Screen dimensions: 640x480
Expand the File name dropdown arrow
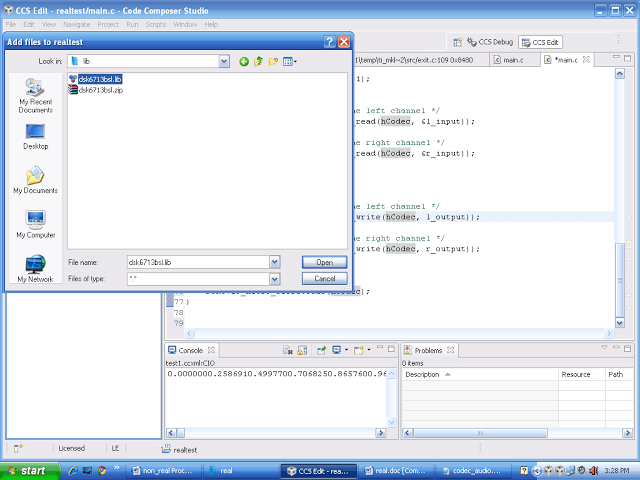pyautogui.click(x=275, y=262)
